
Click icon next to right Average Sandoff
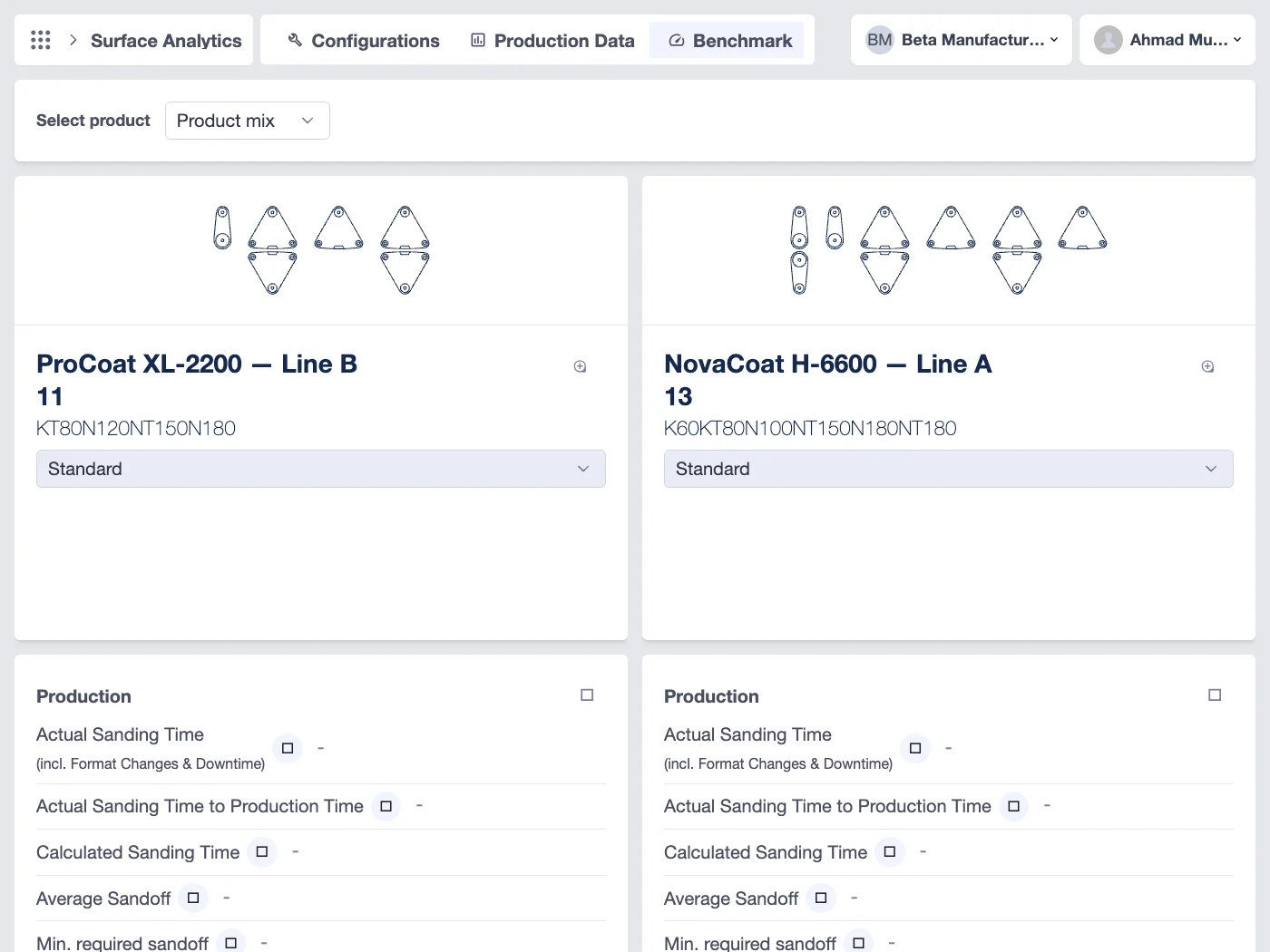pyautogui.click(x=821, y=899)
